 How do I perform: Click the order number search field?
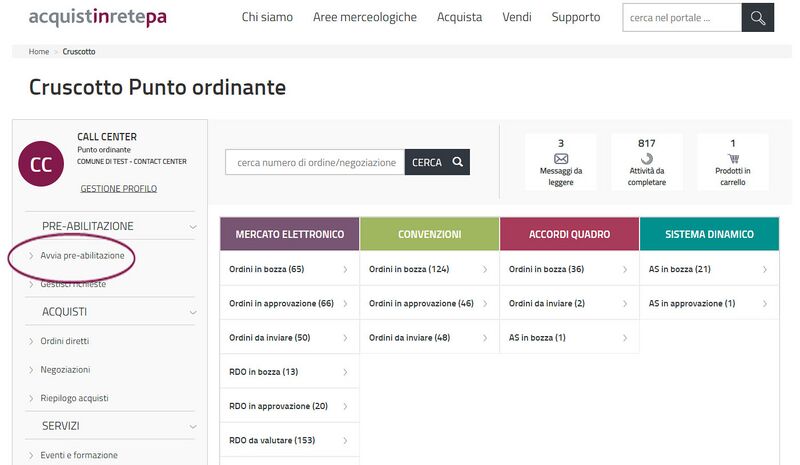click(315, 162)
